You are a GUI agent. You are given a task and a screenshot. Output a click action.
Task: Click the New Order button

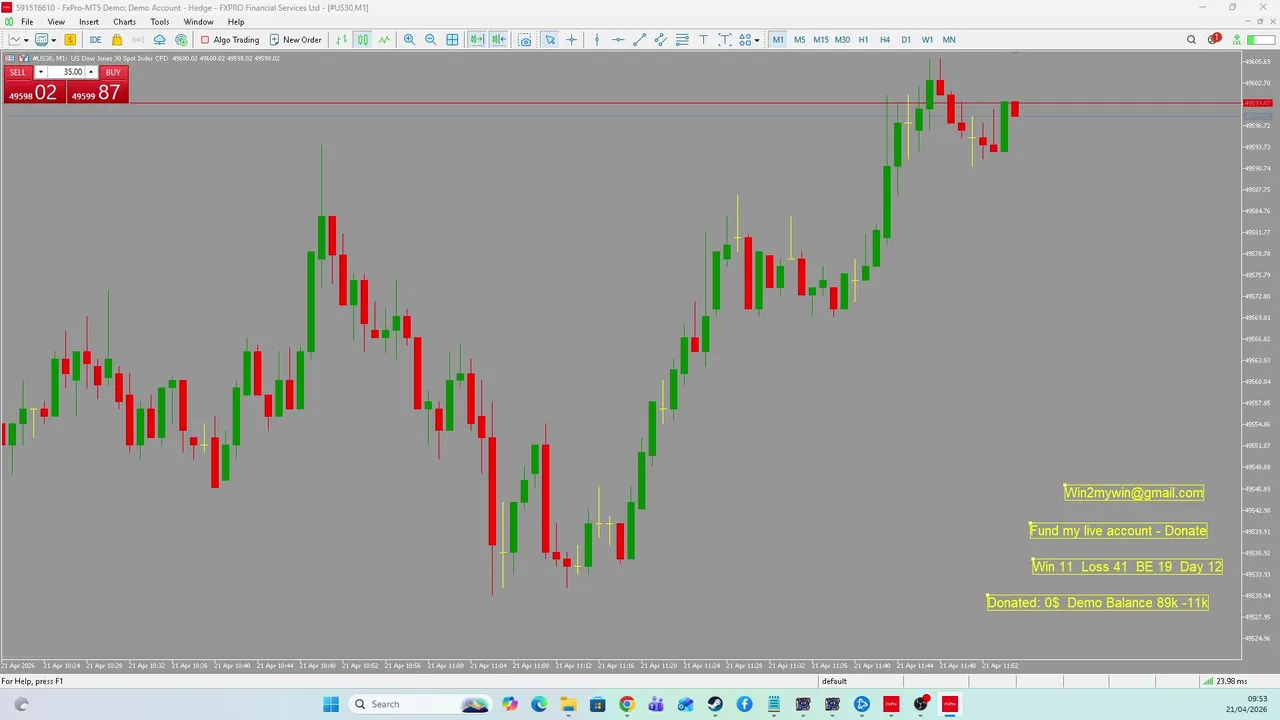point(296,40)
